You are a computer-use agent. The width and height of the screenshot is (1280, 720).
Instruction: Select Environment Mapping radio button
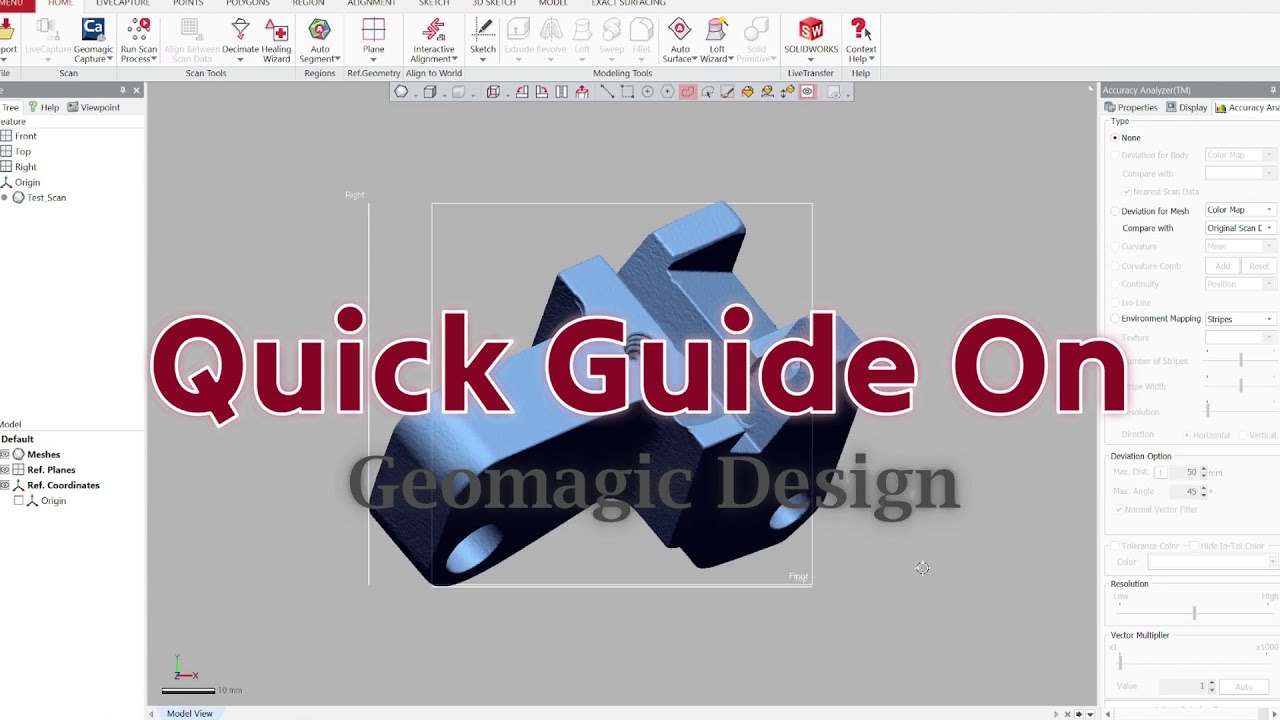tap(1115, 319)
